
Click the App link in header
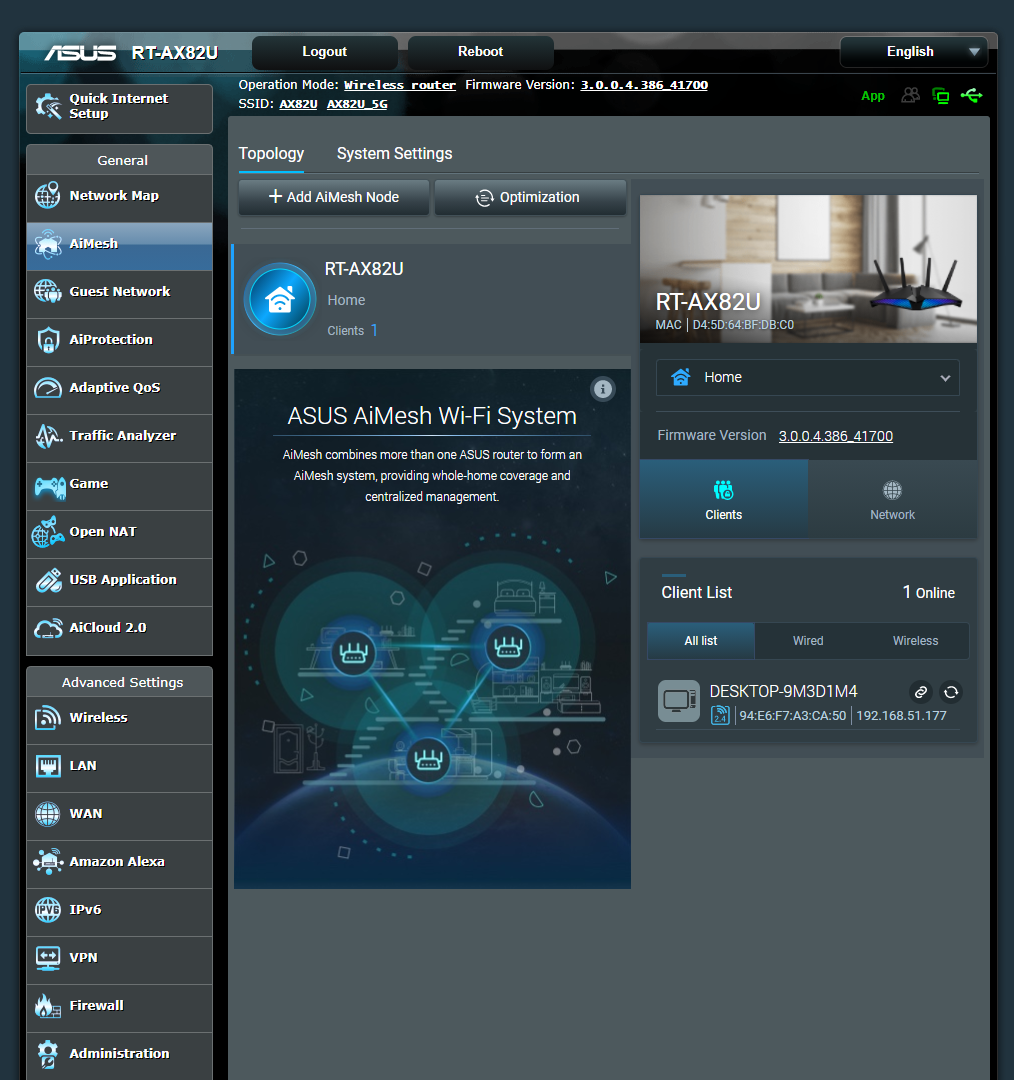click(873, 96)
